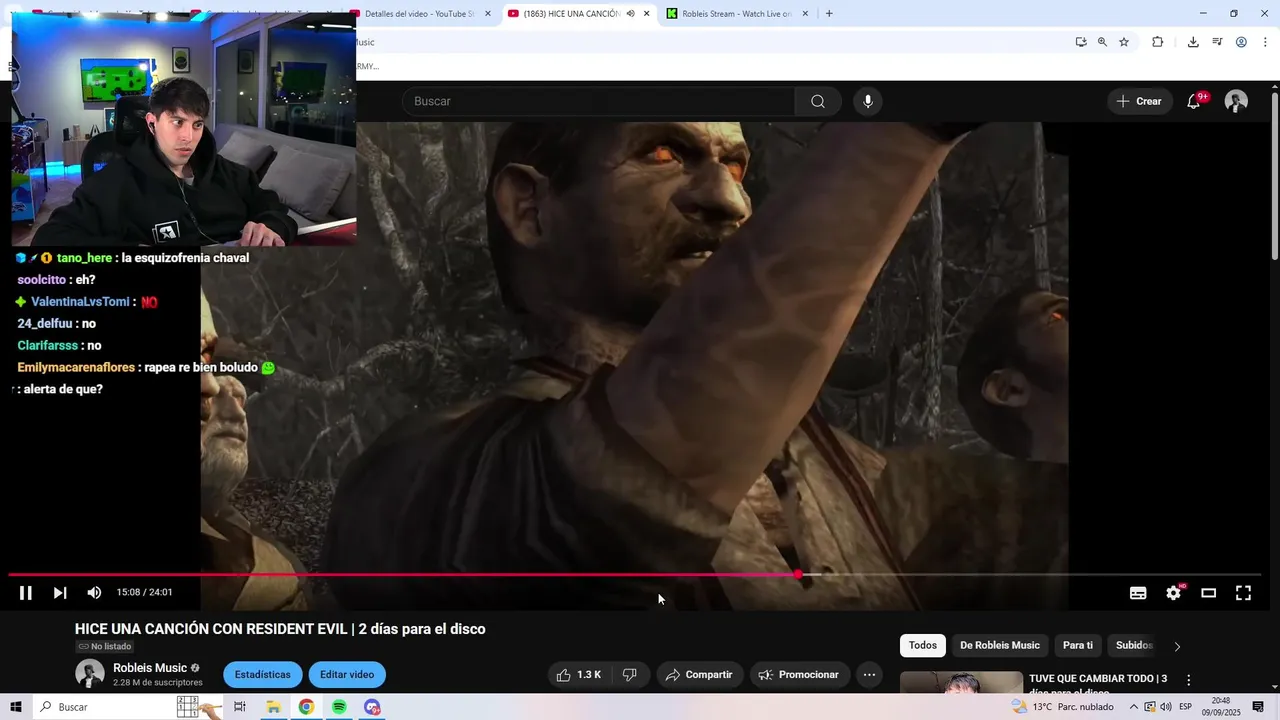
Task: Focus the Buscar search field on YouTube
Action: coord(598,101)
